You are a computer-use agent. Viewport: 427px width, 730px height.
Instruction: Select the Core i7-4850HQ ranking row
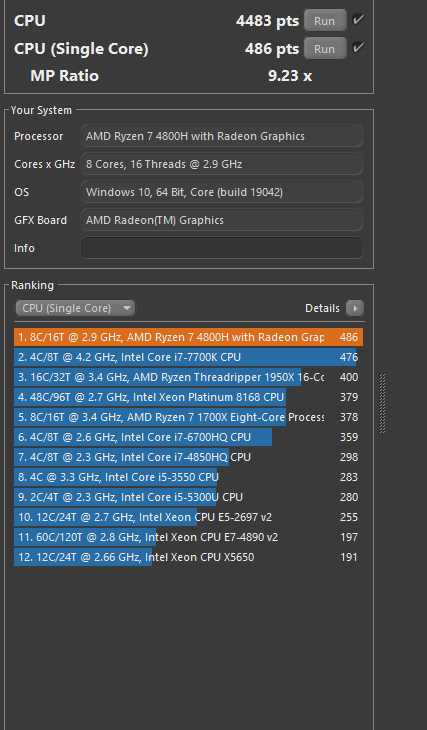pos(189,457)
